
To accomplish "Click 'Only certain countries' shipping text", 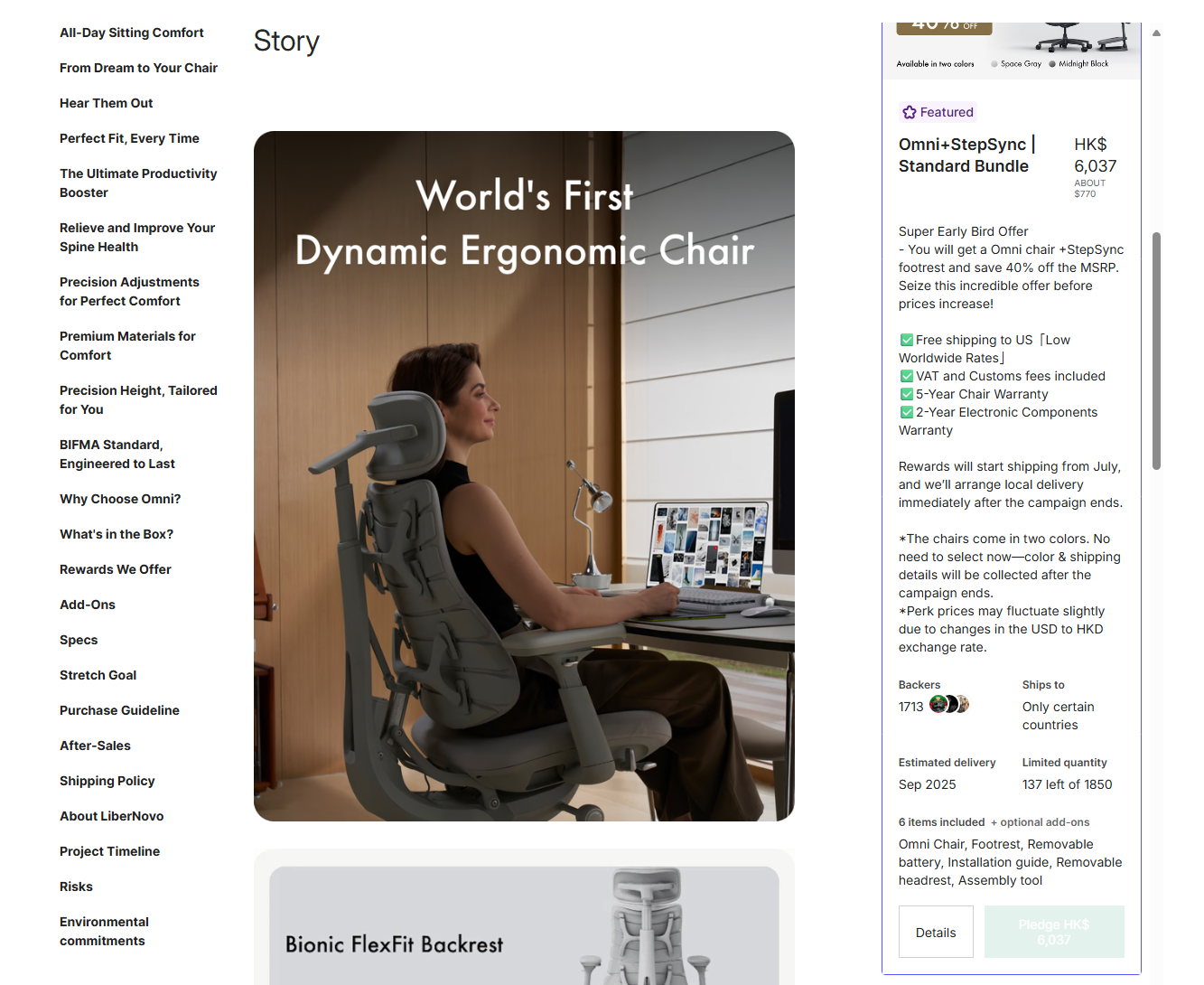I will tap(1059, 716).
